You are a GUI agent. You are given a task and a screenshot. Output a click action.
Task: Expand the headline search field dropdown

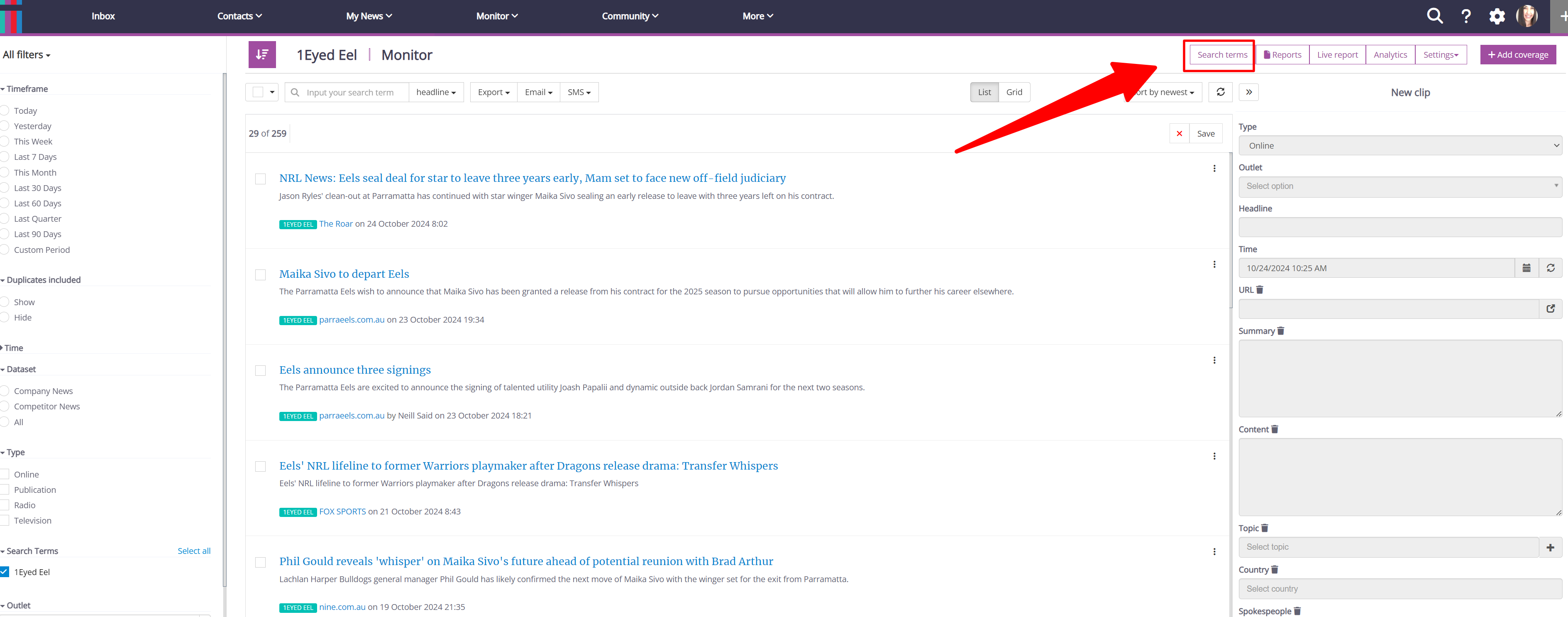coord(436,92)
